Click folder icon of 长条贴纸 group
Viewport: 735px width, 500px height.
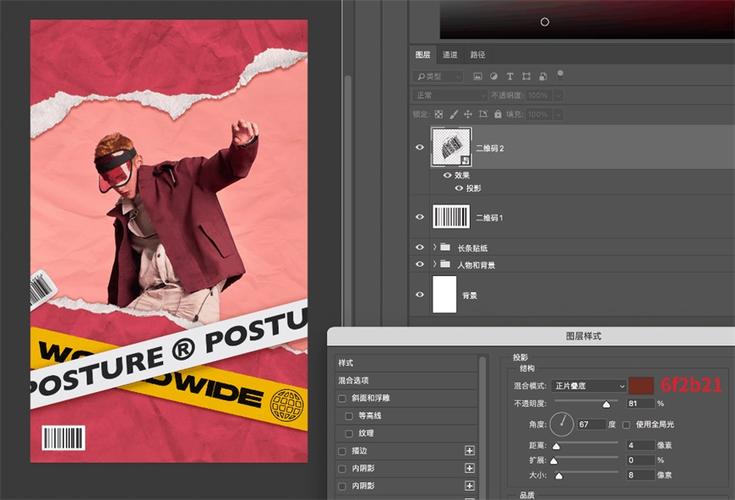445,247
